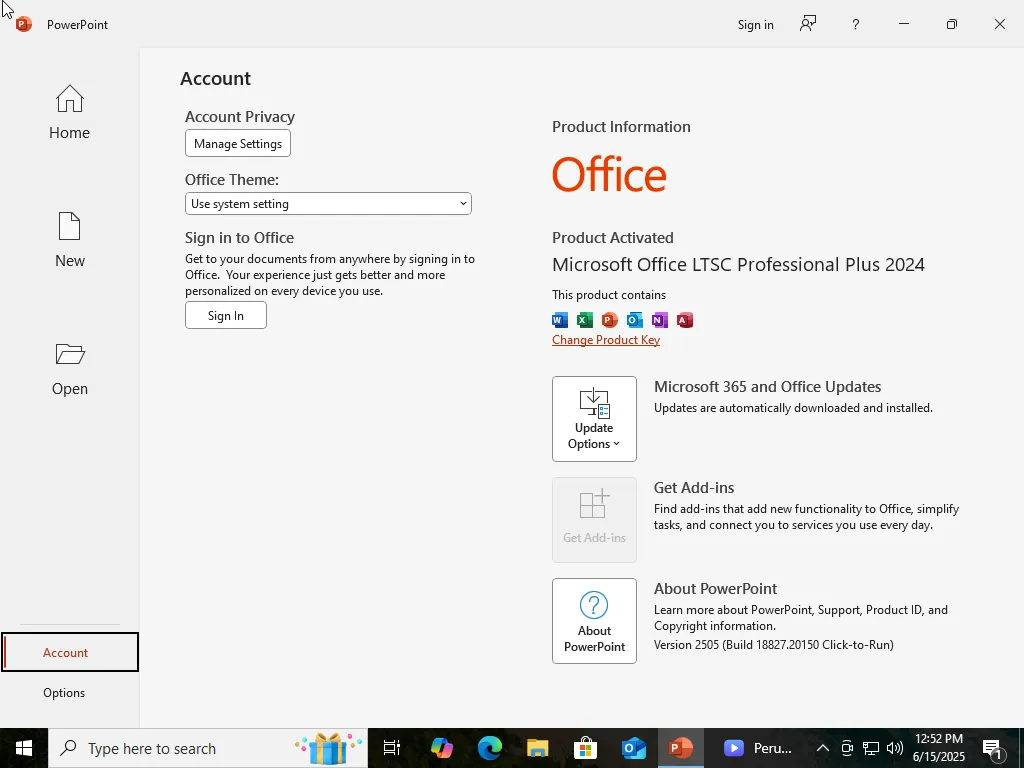Viewport: 1024px width, 768px height.
Task: Open Help question mark in title bar
Action: pyautogui.click(x=856, y=24)
